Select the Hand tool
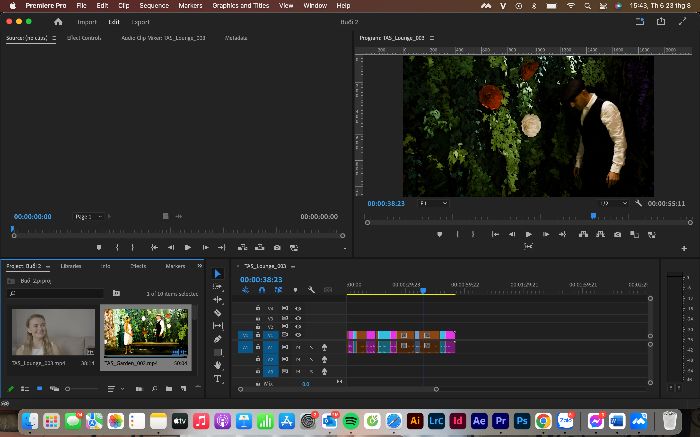Viewport: 700px width, 437px height. click(217, 365)
